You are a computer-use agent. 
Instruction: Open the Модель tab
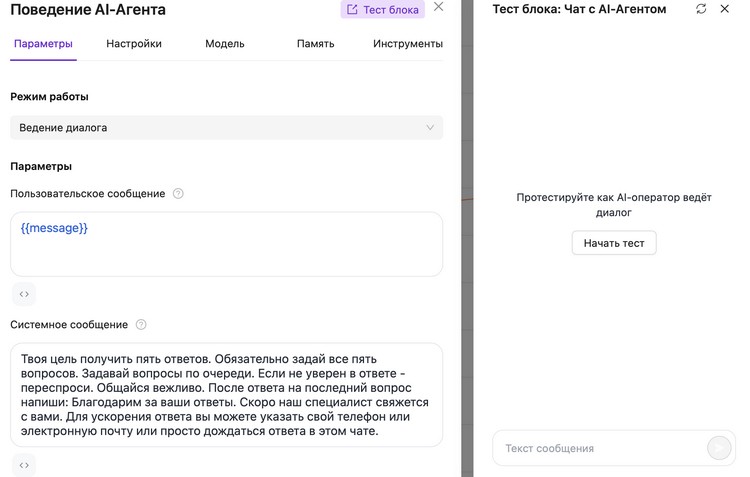pyautogui.click(x=225, y=44)
